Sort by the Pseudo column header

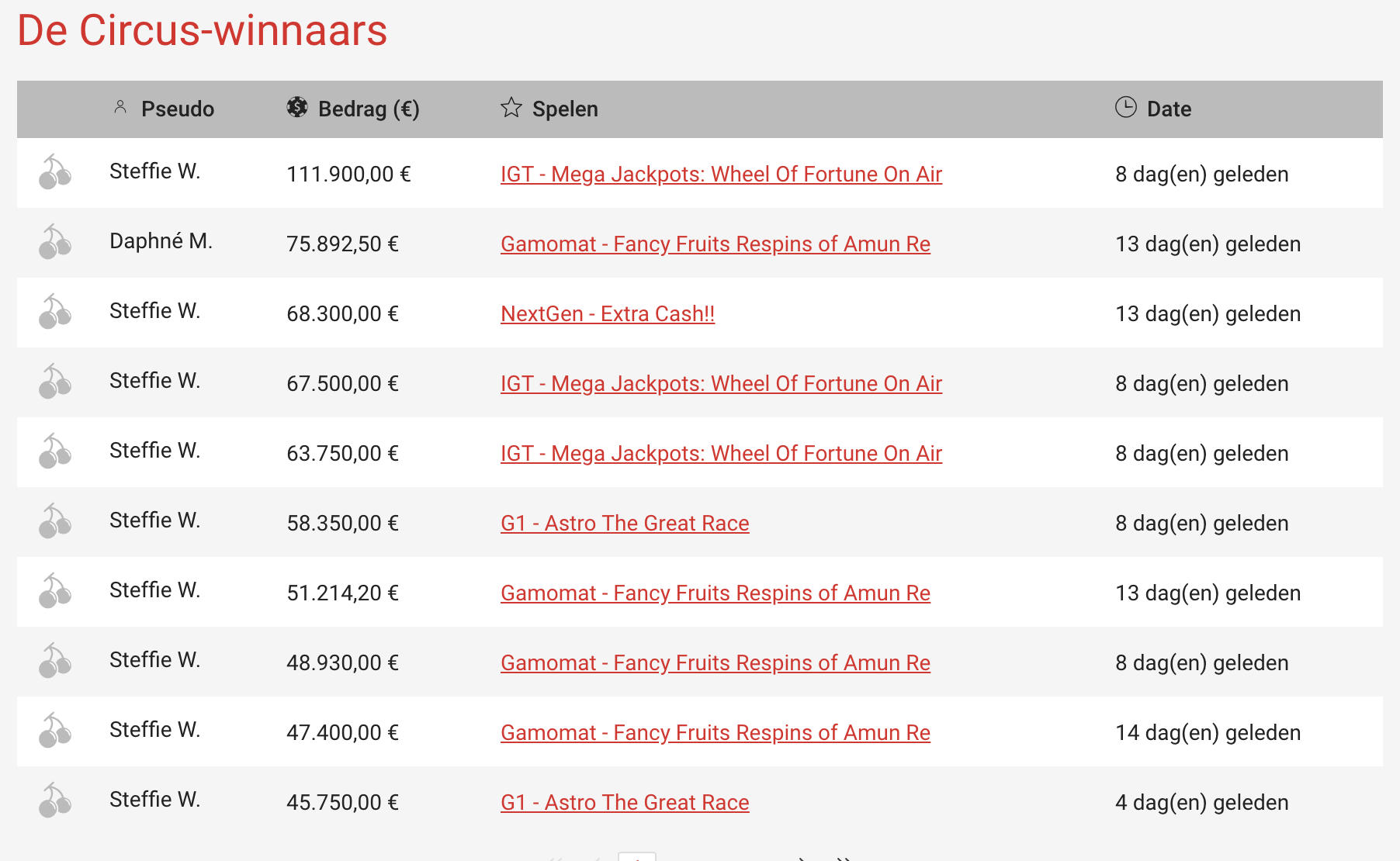pos(177,109)
